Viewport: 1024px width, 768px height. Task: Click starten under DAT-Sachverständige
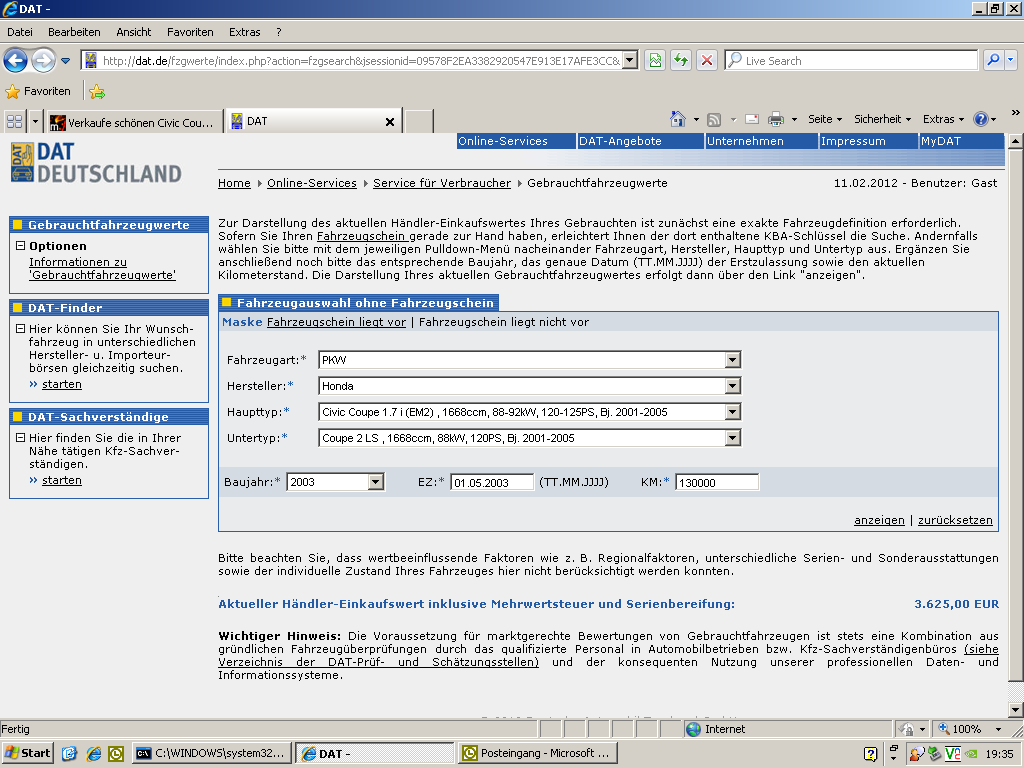[62, 480]
